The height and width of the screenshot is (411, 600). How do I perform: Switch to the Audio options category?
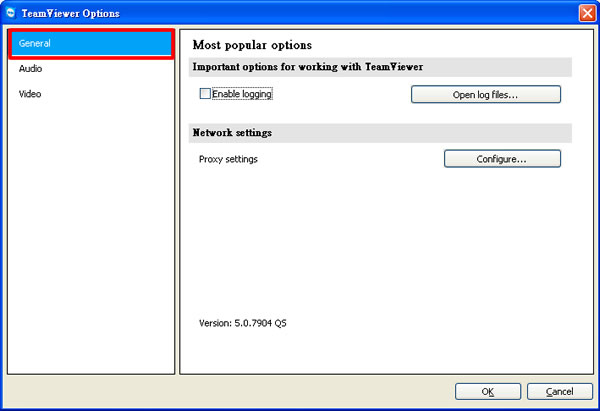(x=91, y=69)
